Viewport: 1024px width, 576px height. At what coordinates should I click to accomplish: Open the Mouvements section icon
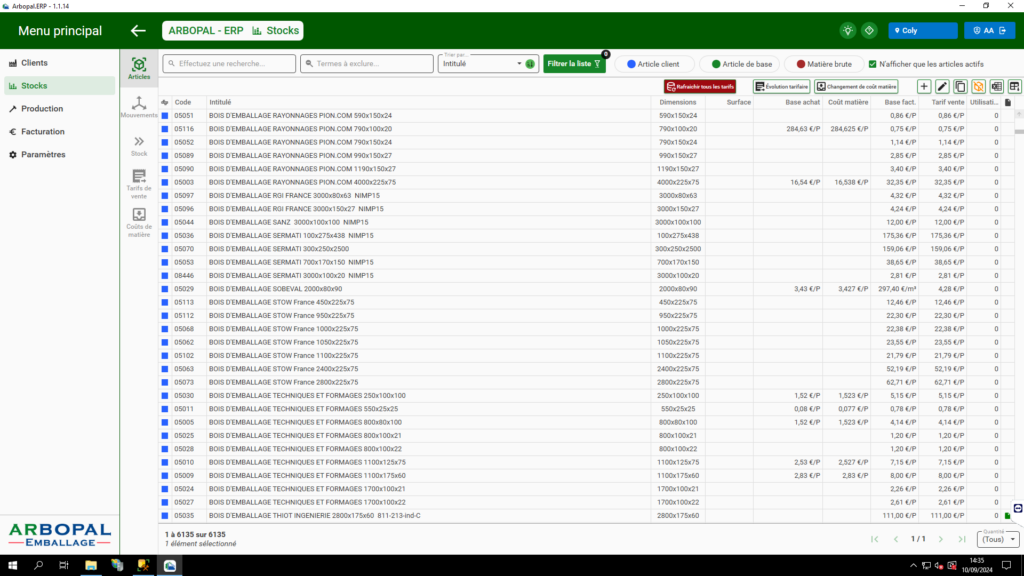138,107
